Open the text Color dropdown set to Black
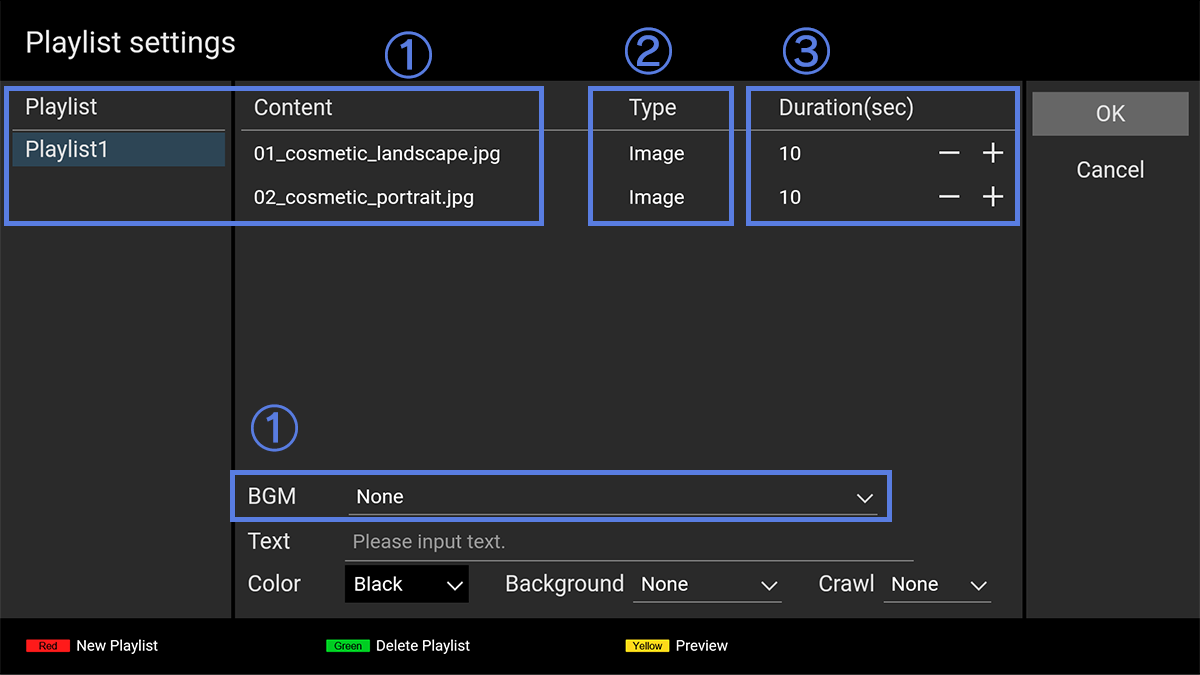This screenshot has width=1200, height=675. (406, 584)
